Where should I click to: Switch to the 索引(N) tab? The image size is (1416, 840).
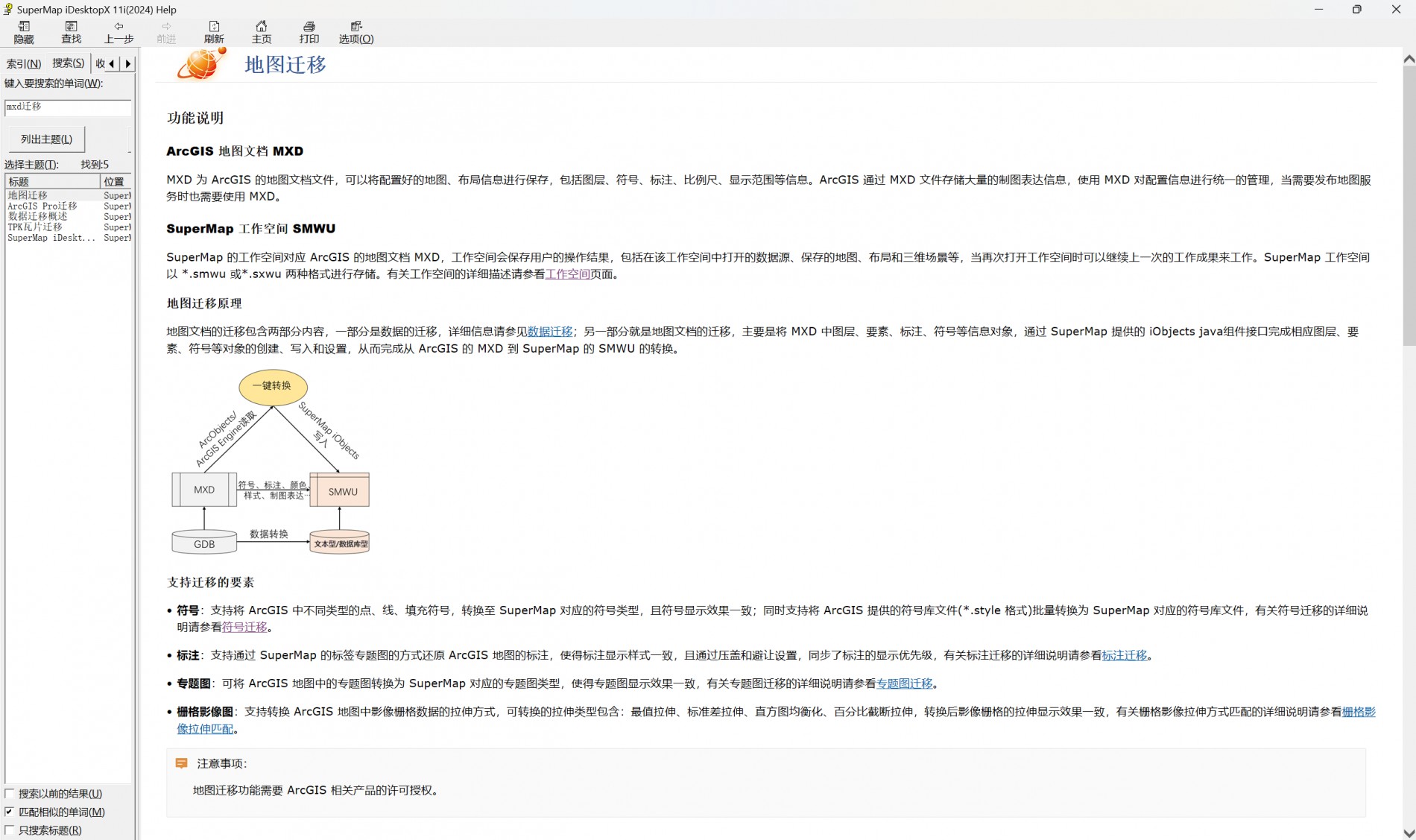(24, 63)
